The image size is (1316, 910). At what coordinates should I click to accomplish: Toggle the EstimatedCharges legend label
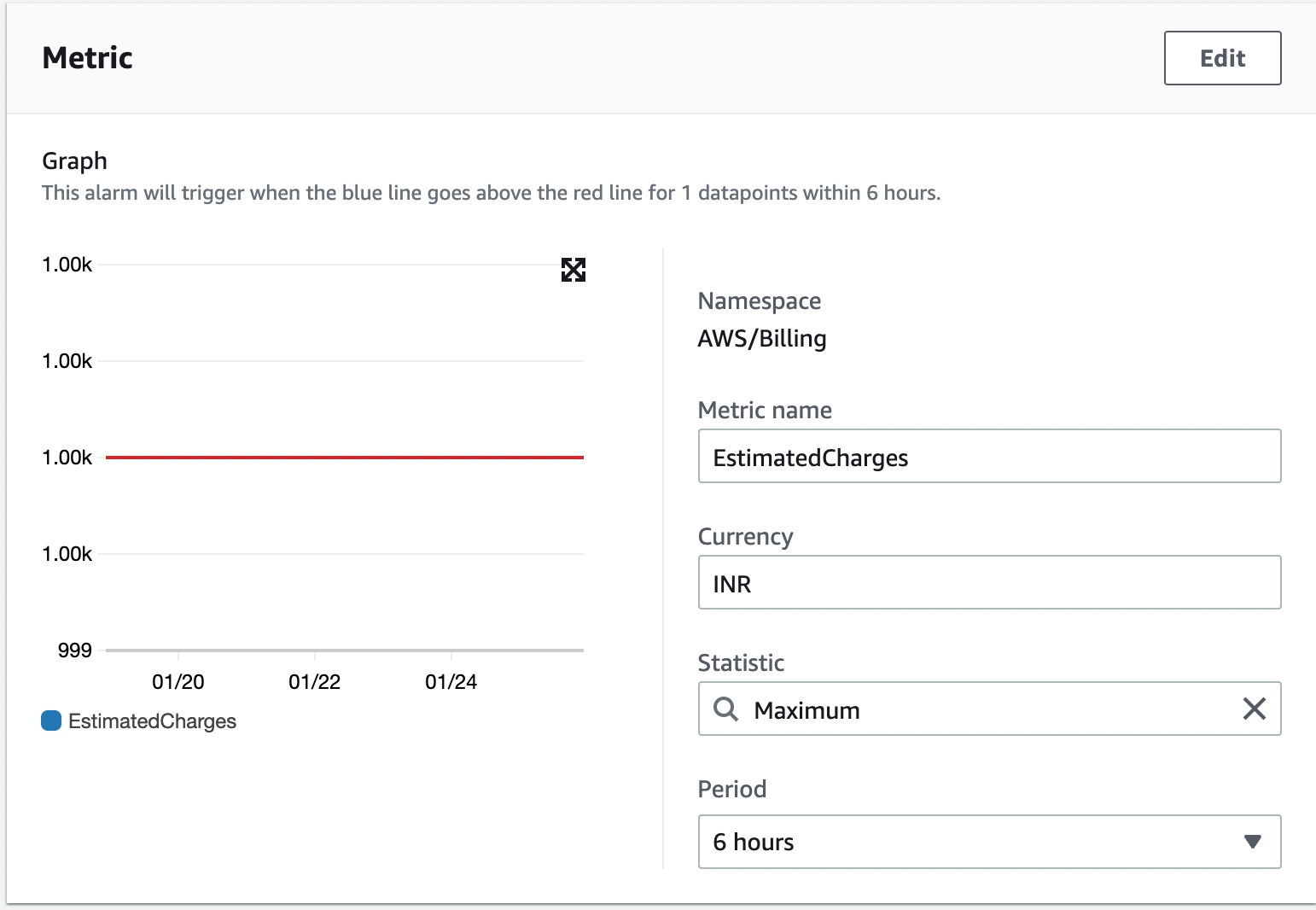(x=152, y=721)
